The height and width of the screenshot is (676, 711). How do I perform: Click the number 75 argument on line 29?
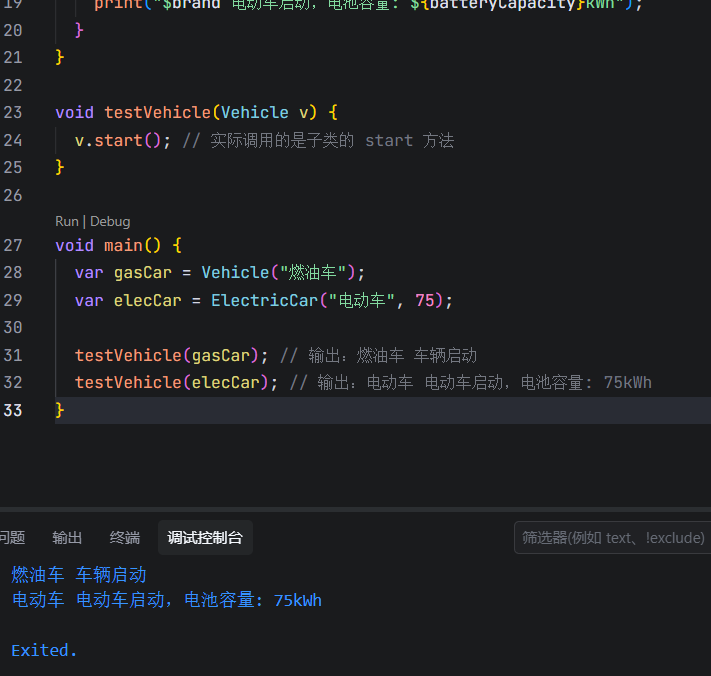point(425,301)
